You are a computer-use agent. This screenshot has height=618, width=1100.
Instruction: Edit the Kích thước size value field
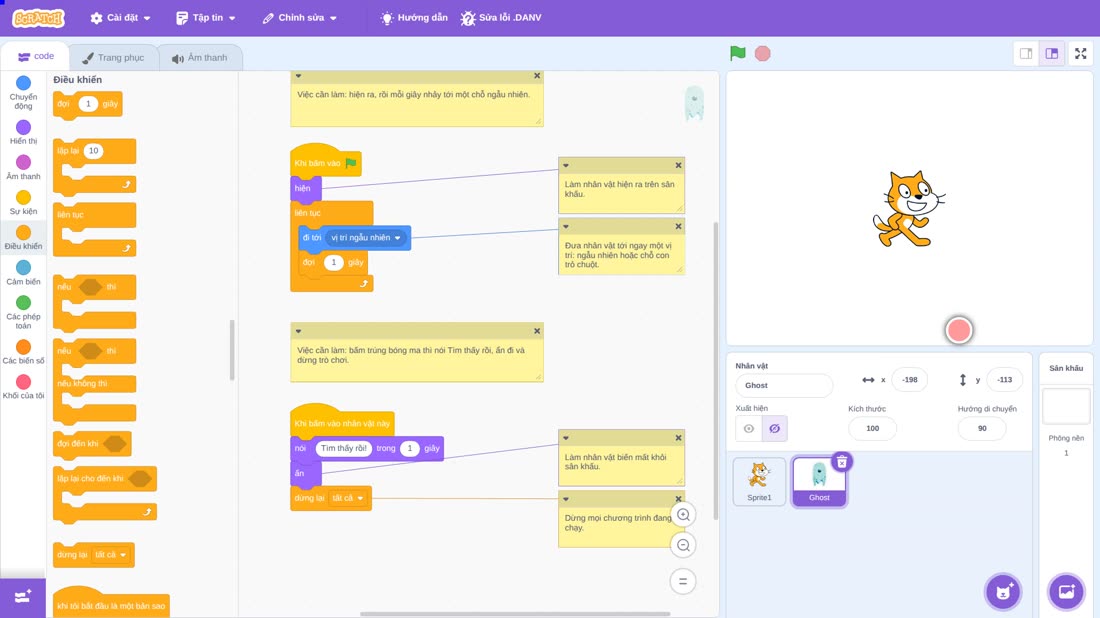coord(872,429)
